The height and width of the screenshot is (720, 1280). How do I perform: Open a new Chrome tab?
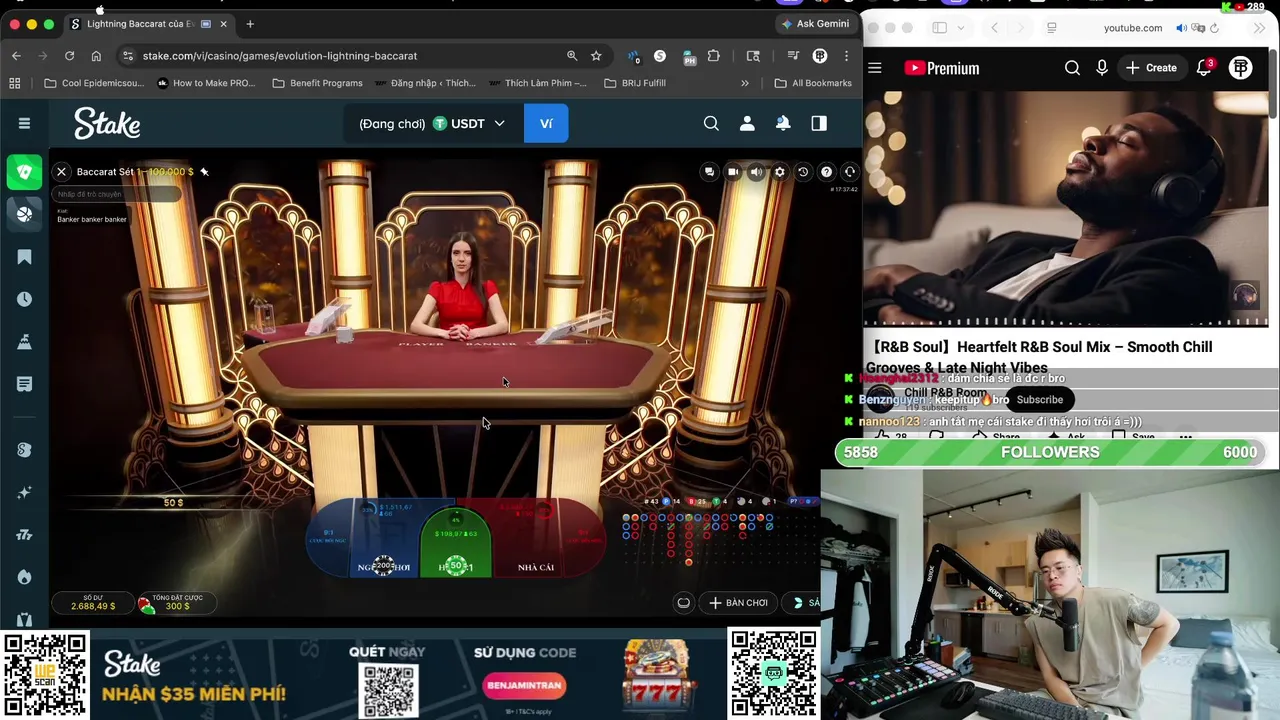click(250, 24)
